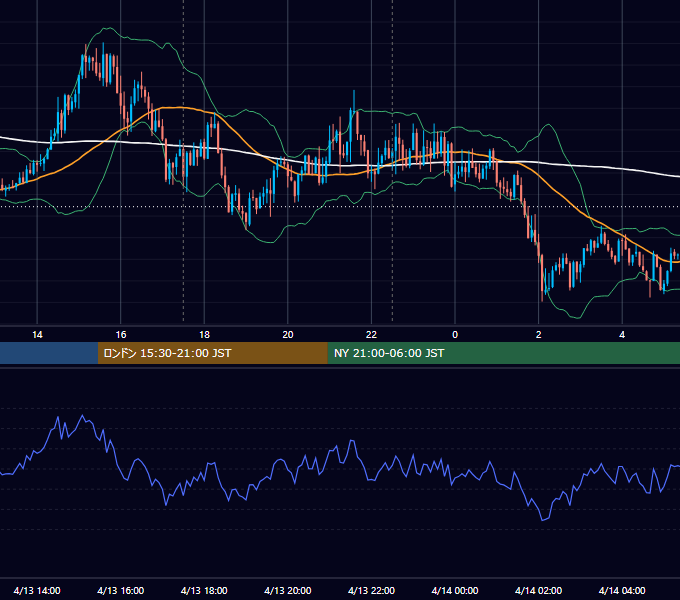Click the 4/13 20:00 date label
This screenshot has width=680, height=600.
tap(288, 590)
